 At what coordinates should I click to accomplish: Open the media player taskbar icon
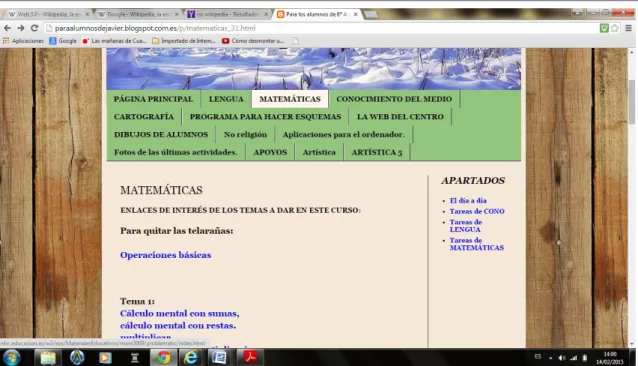(x=105, y=358)
